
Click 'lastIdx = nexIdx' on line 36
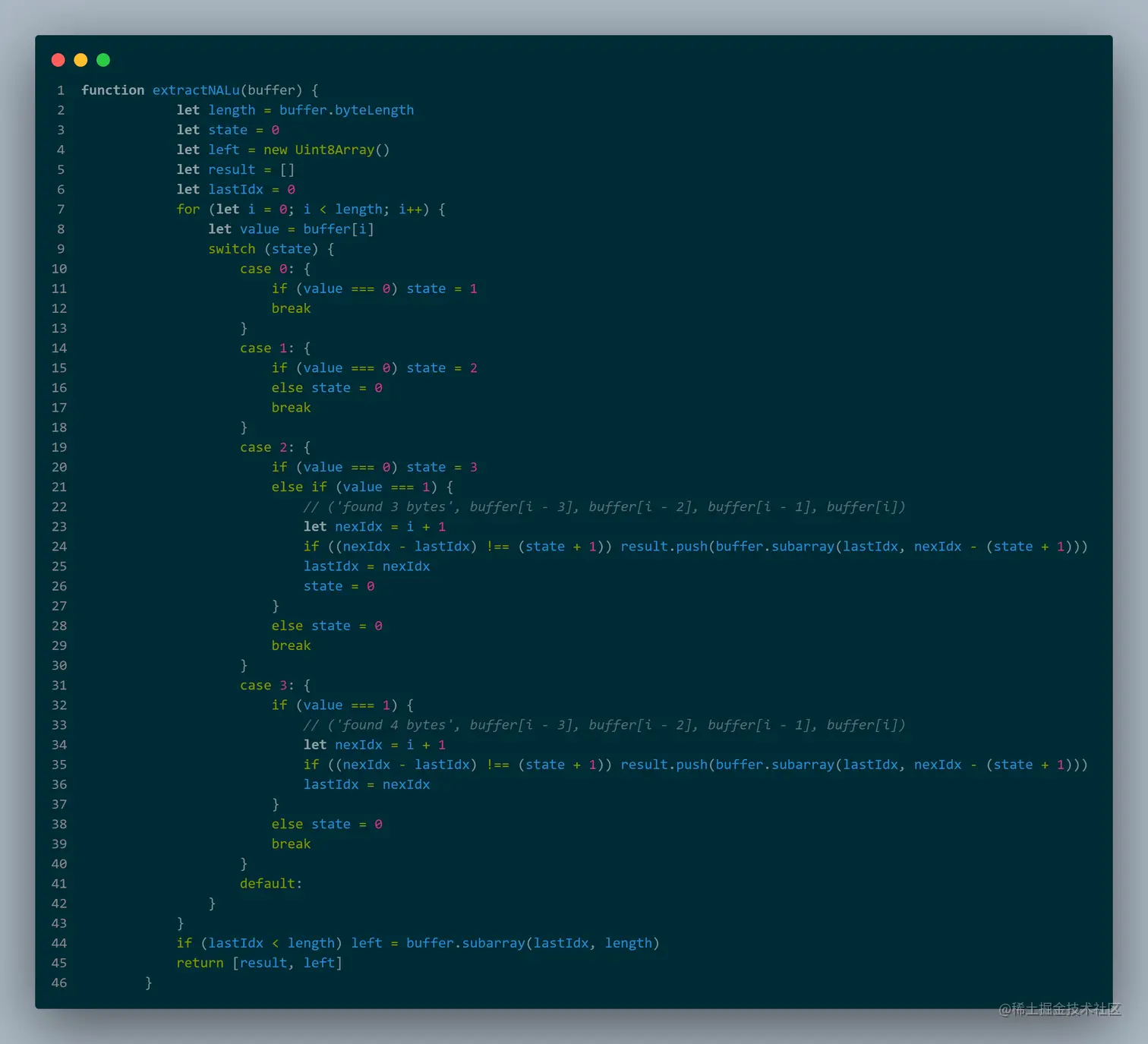click(367, 784)
